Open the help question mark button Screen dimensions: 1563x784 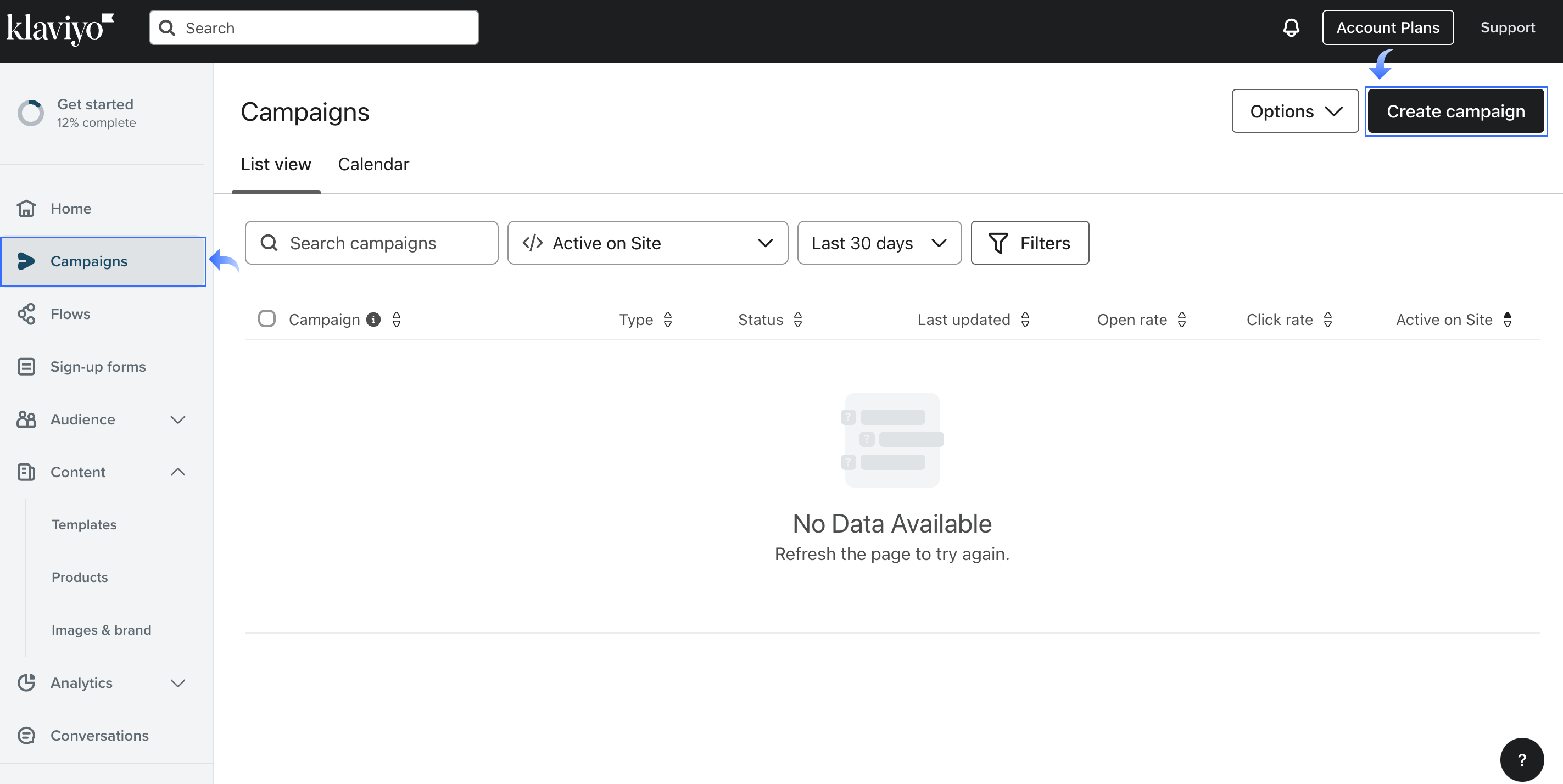click(1521, 759)
